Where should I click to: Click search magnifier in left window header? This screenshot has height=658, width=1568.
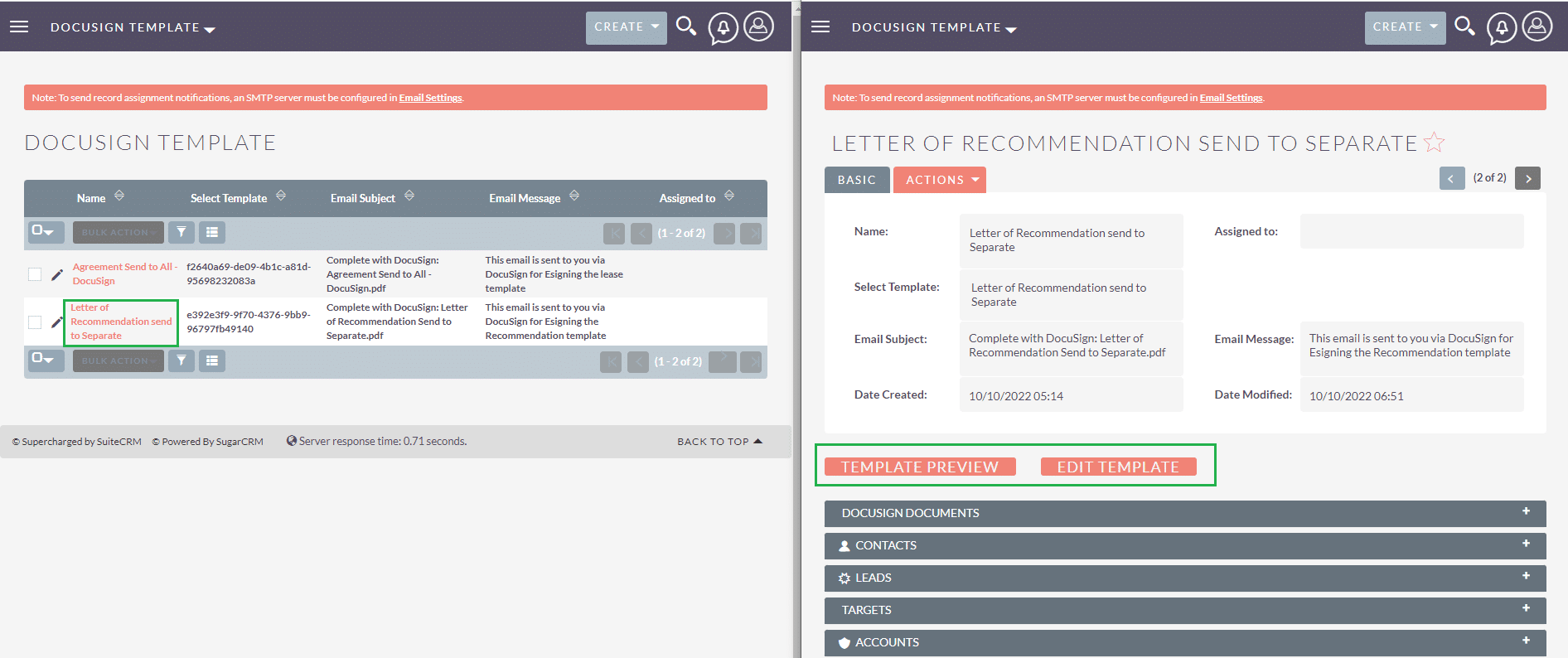pyautogui.click(x=686, y=27)
